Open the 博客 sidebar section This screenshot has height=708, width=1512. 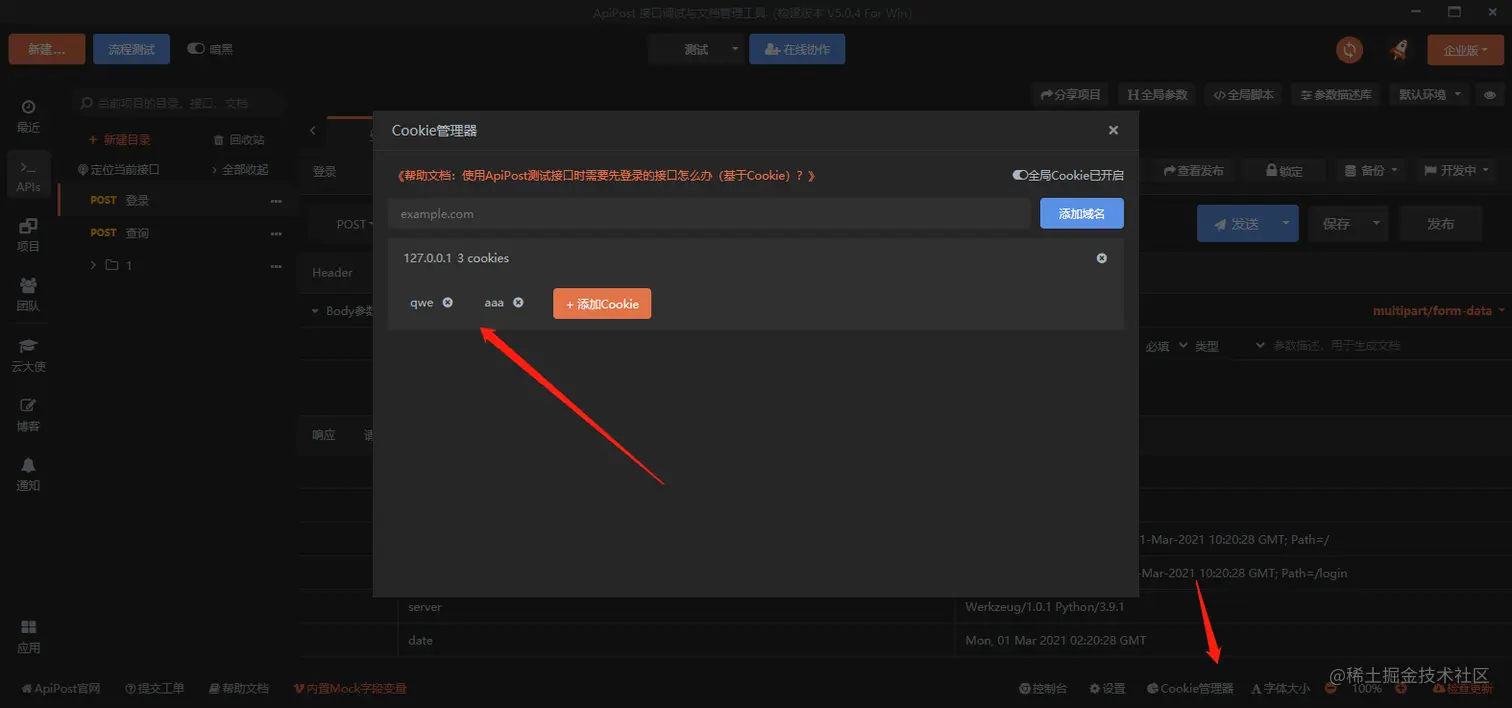[x=28, y=415]
